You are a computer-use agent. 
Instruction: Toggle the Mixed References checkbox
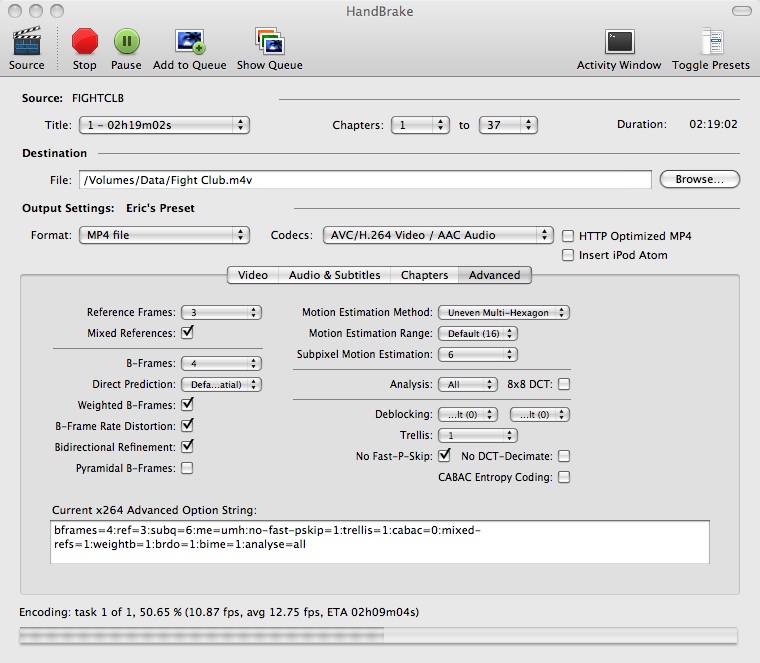(x=187, y=333)
